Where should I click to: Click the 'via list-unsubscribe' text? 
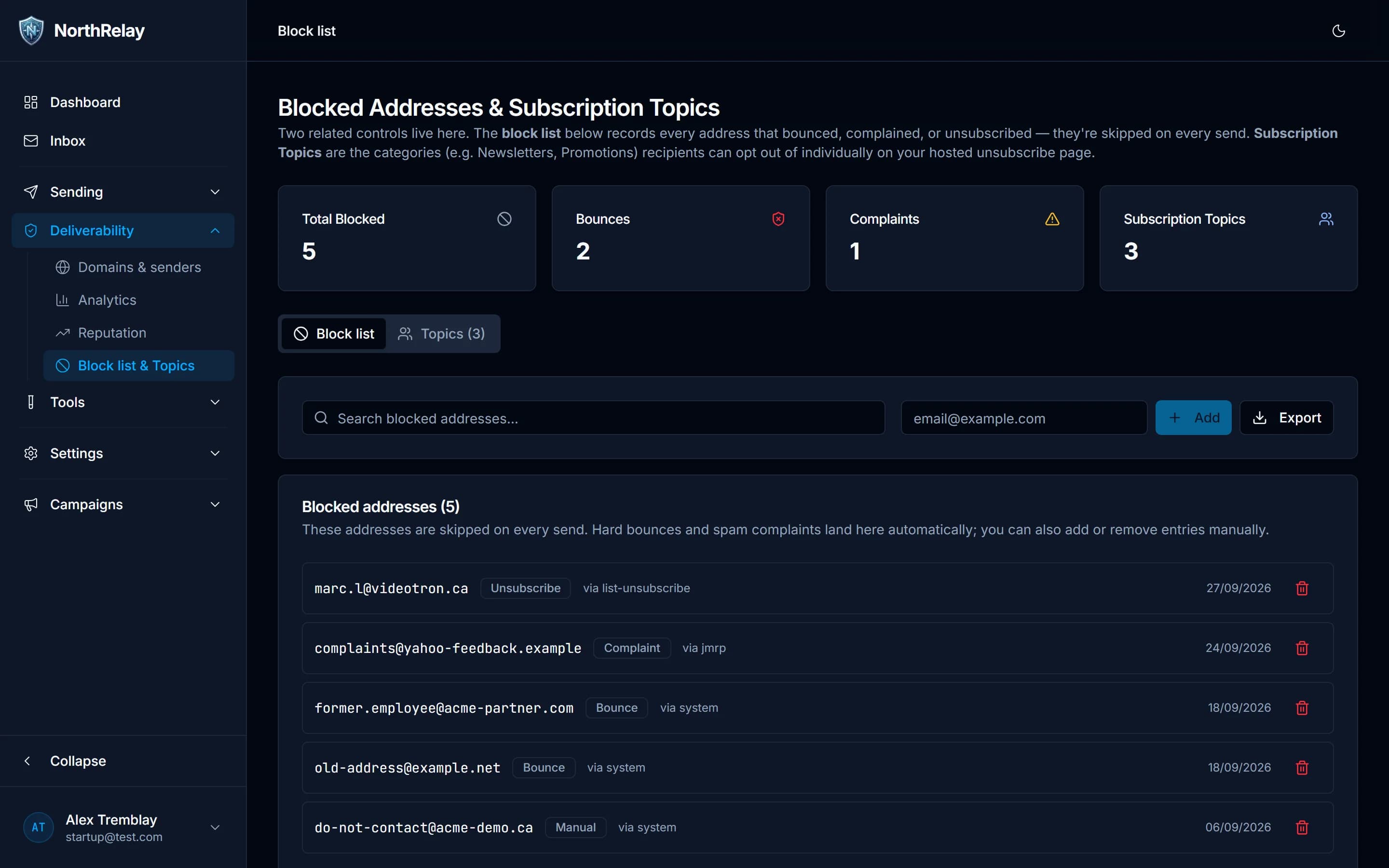(x=637, y=588)
